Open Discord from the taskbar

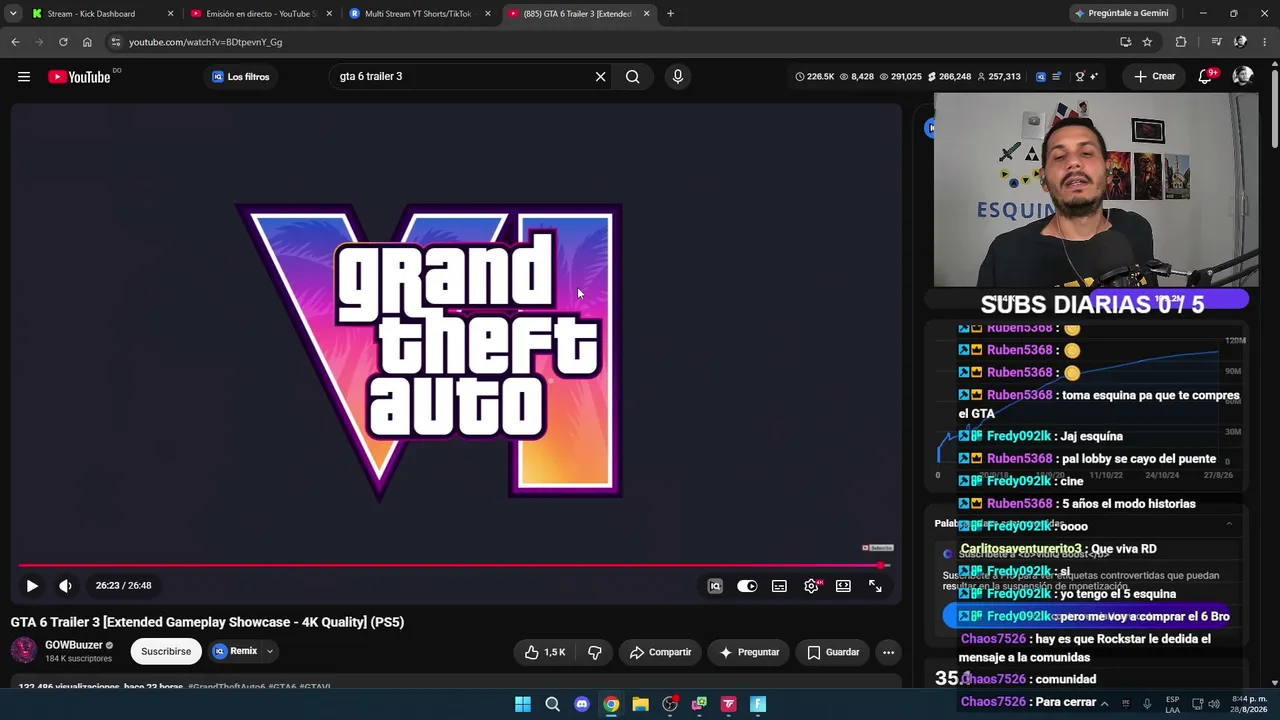pos(582,704)
